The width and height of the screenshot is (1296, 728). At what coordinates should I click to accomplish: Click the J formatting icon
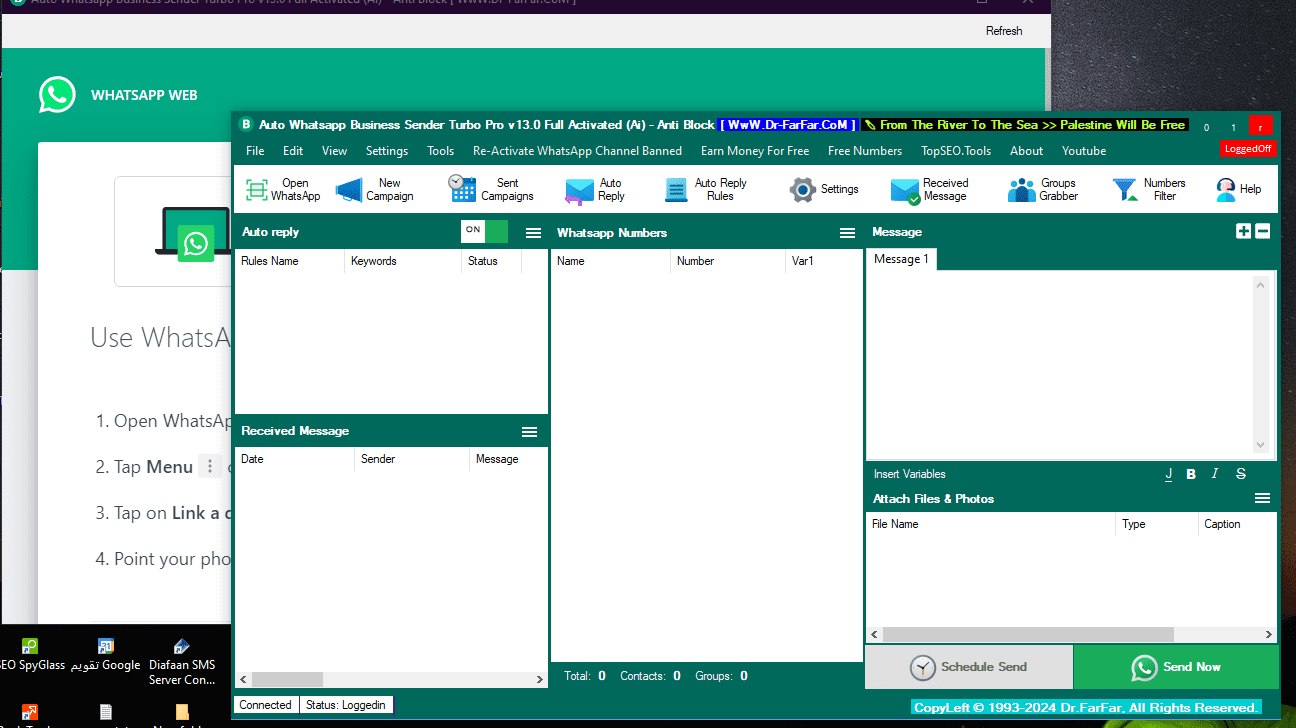pos(1168,474)
